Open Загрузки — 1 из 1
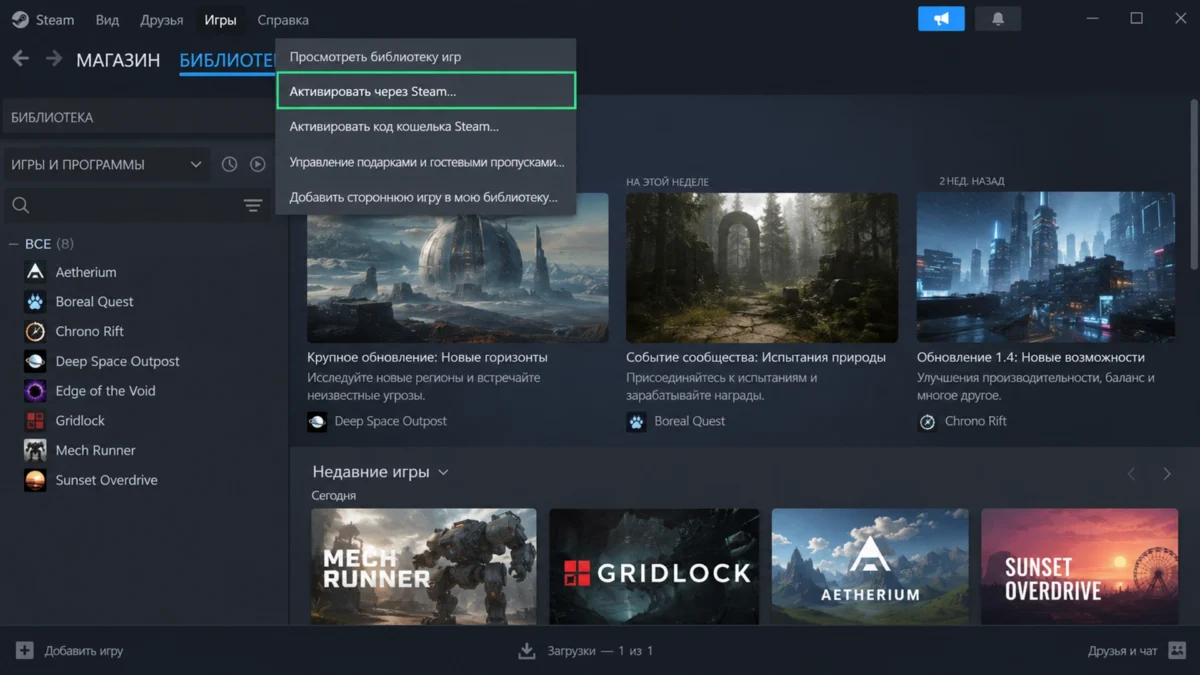Image resolution: width=1200 pixels, height=675 pixels. (x=585, y=651)
